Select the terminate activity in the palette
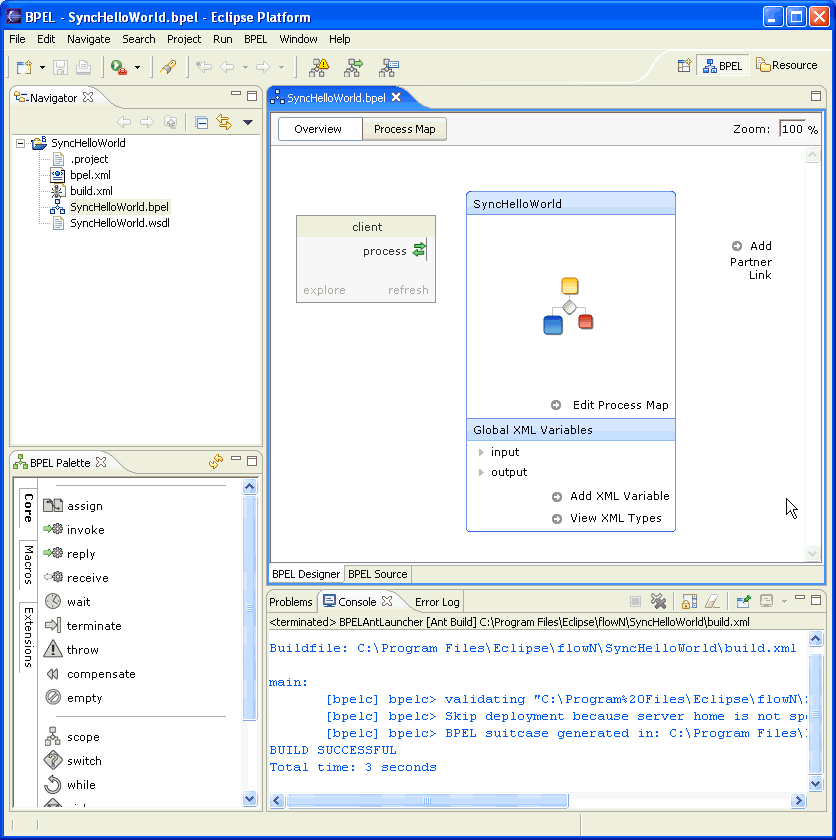Image resolution: width=836 pixels, height=840 pixels. (83, 626)
